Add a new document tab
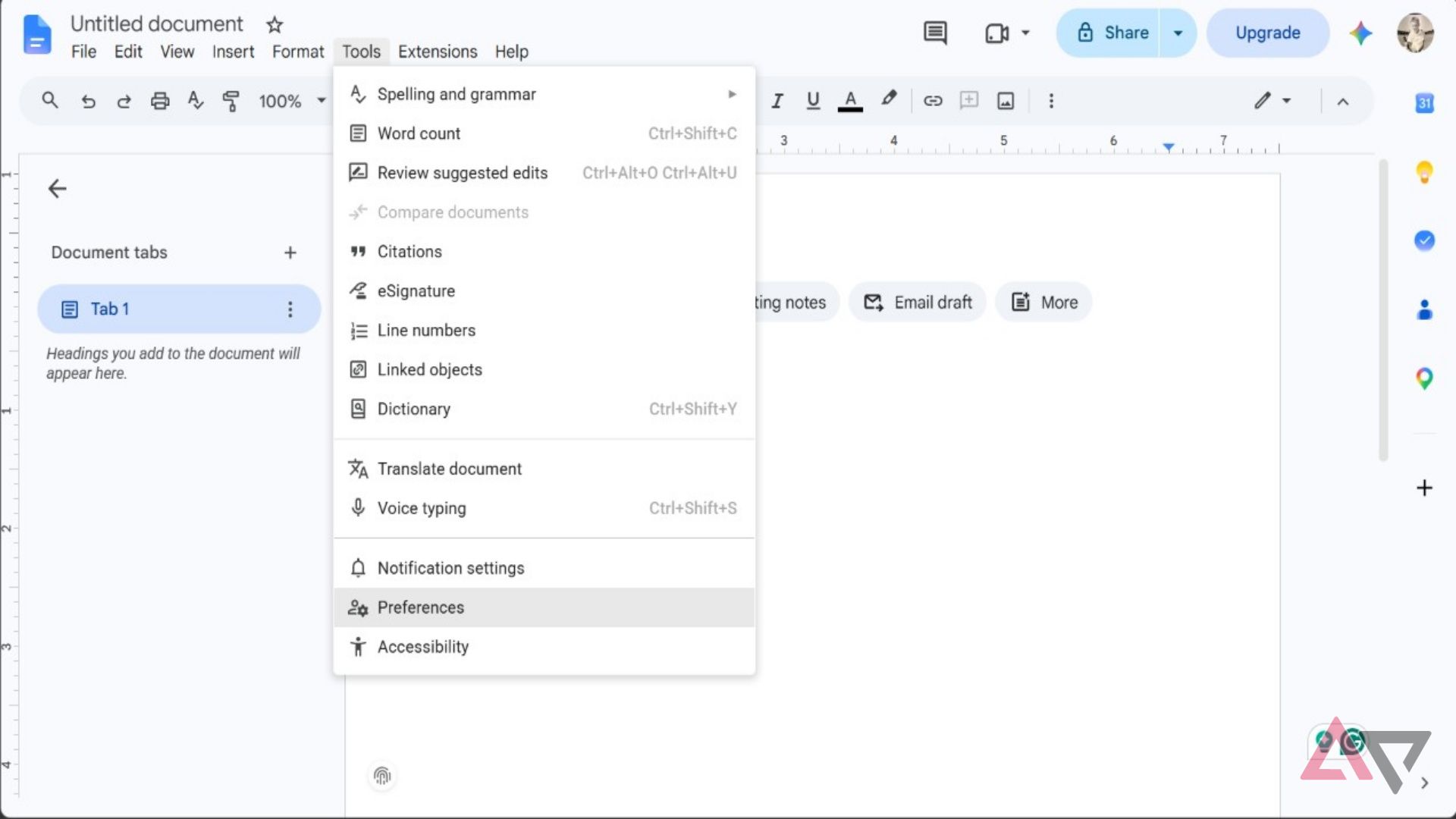 [x=290, y=253]
